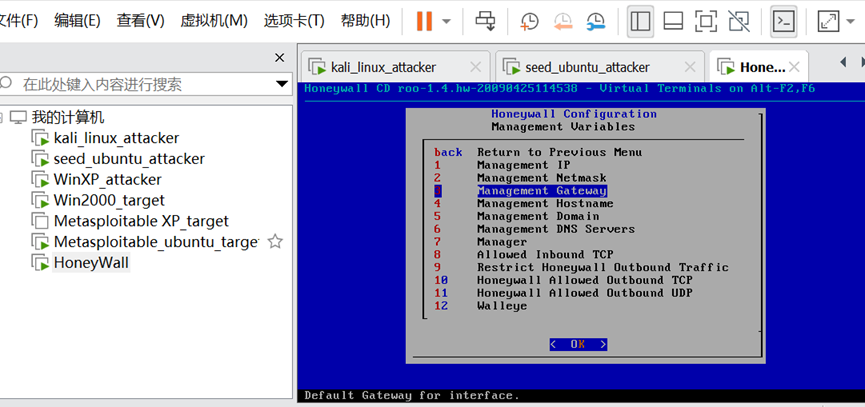Viewport: 865px width, 407px height.
Task: Select kali_linux_attacker in library tree
Action: pos(116,138)
